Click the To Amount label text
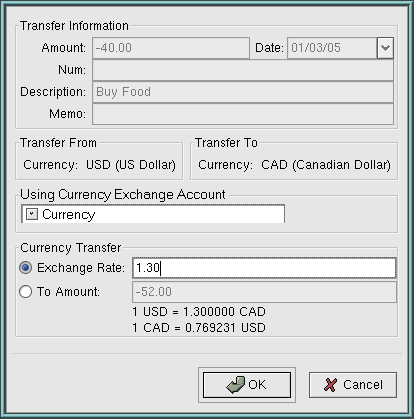This screenshot has width=414, height=419. tap(68, 292)
